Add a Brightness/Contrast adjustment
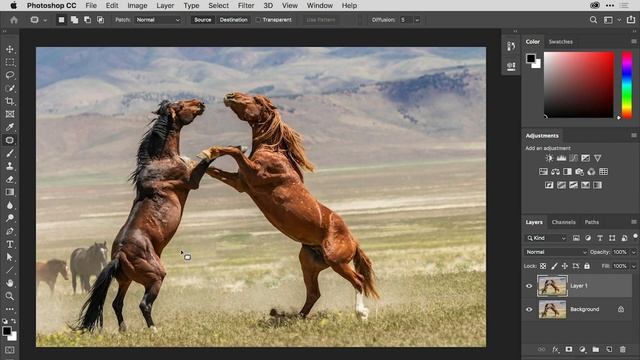Image resolution: width=640 pixels, height=360 pixels. (x=549, y=158)
